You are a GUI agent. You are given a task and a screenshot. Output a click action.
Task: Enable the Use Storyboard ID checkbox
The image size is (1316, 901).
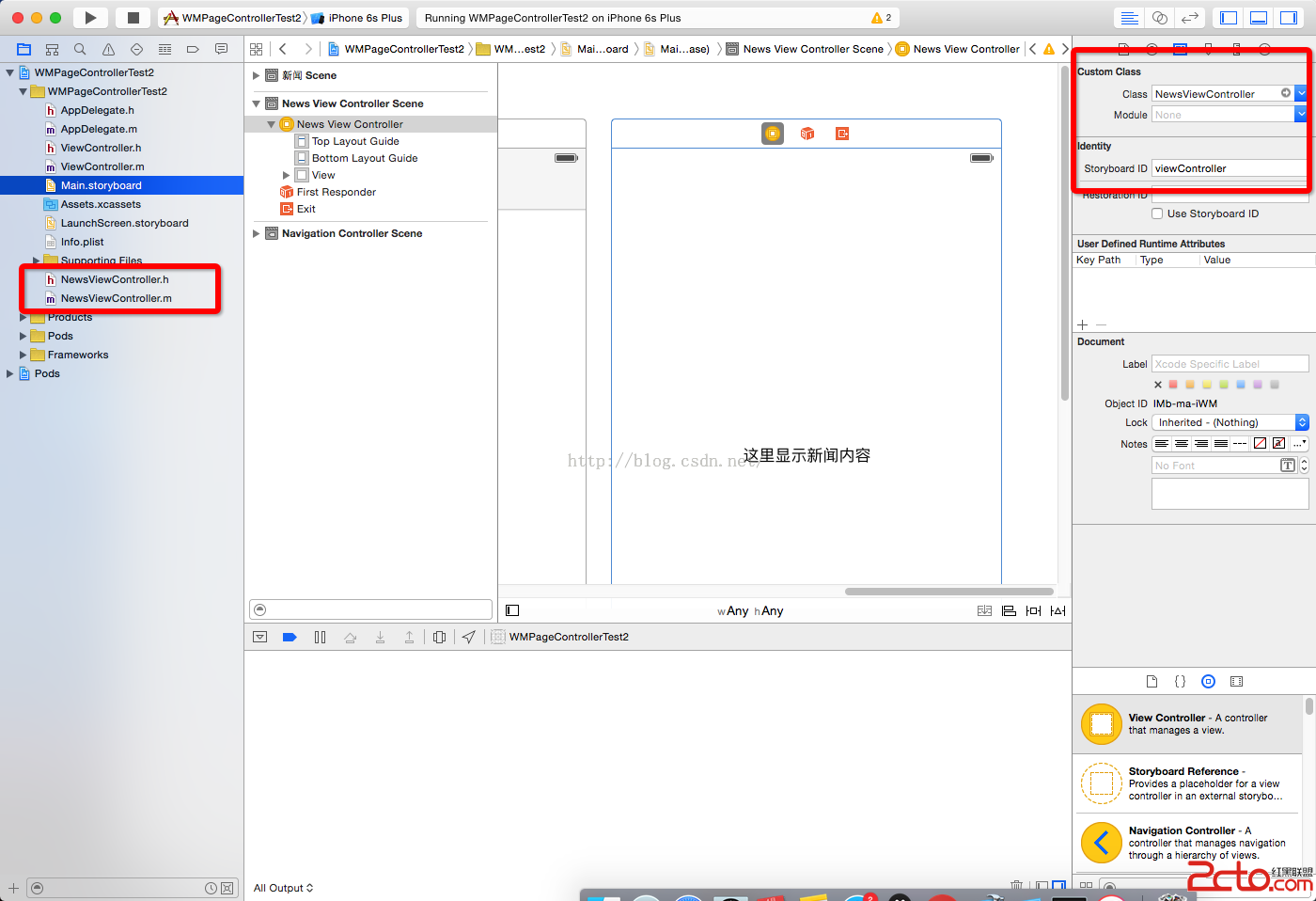[1157, 213]
